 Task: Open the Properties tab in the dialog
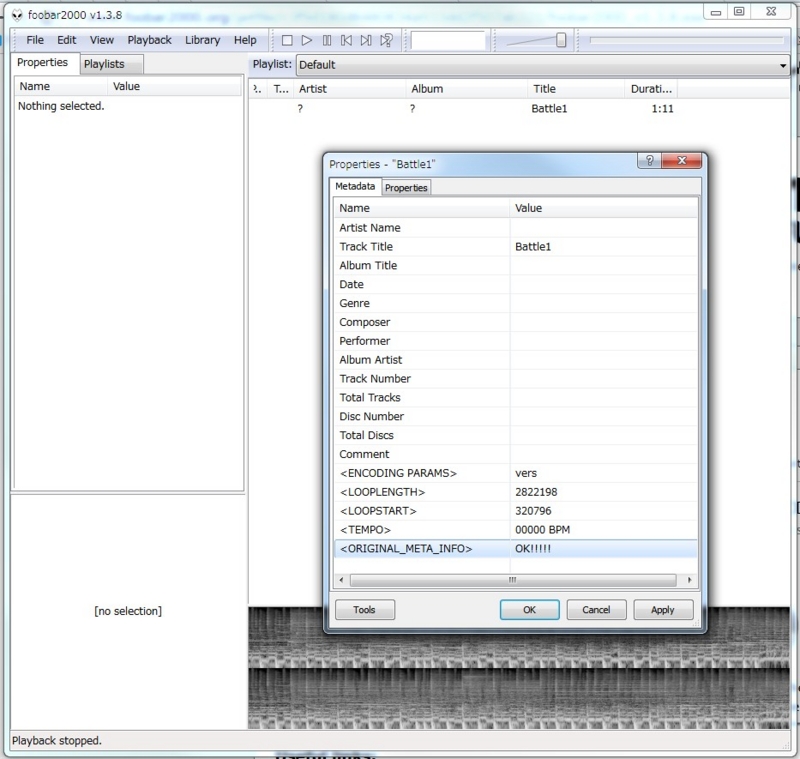pos(406,188)
